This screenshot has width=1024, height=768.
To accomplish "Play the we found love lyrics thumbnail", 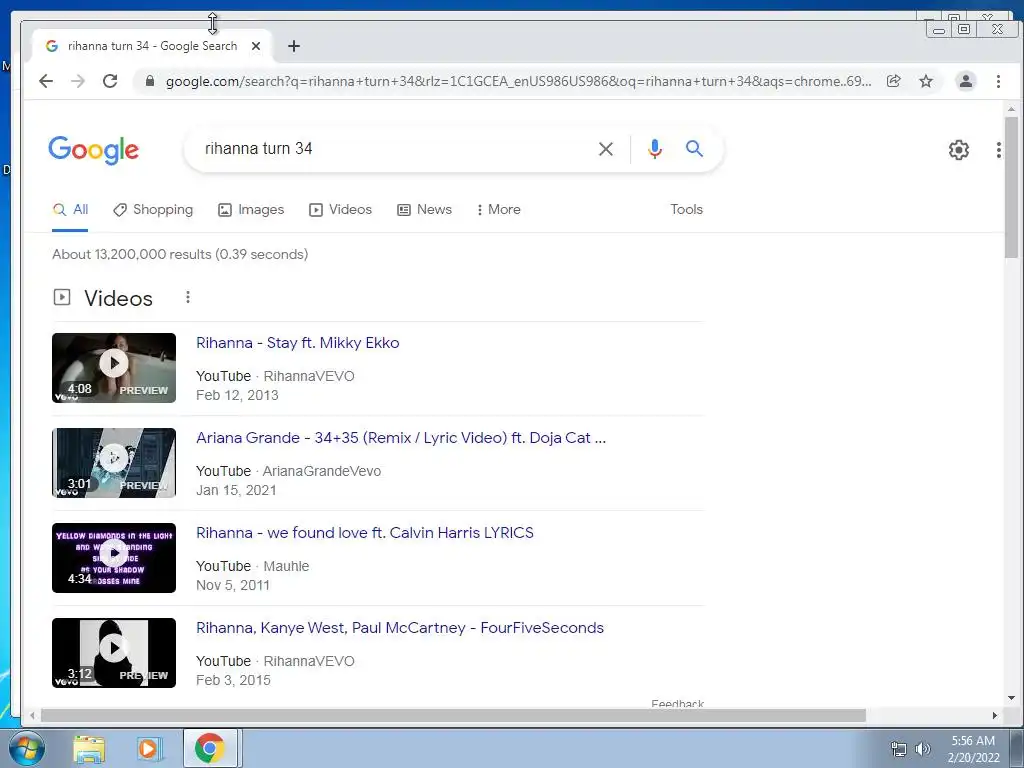I will [114, 558].
